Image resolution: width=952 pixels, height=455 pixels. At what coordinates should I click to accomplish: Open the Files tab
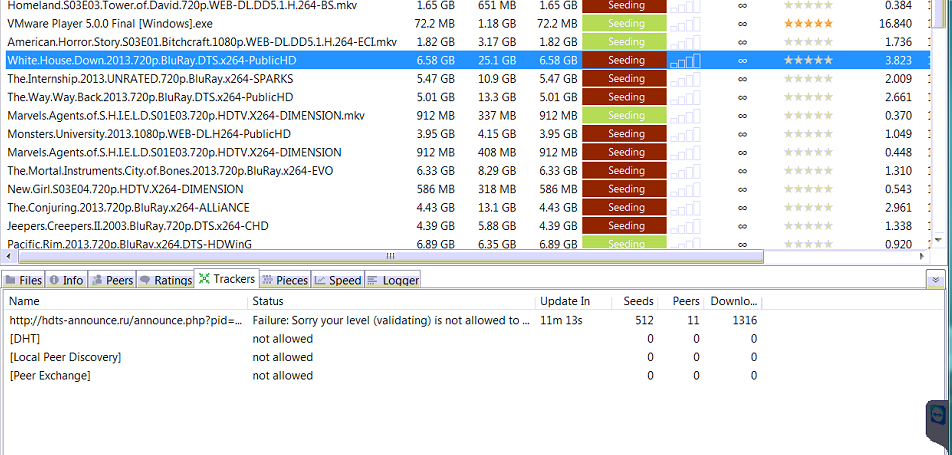(24, 280)
